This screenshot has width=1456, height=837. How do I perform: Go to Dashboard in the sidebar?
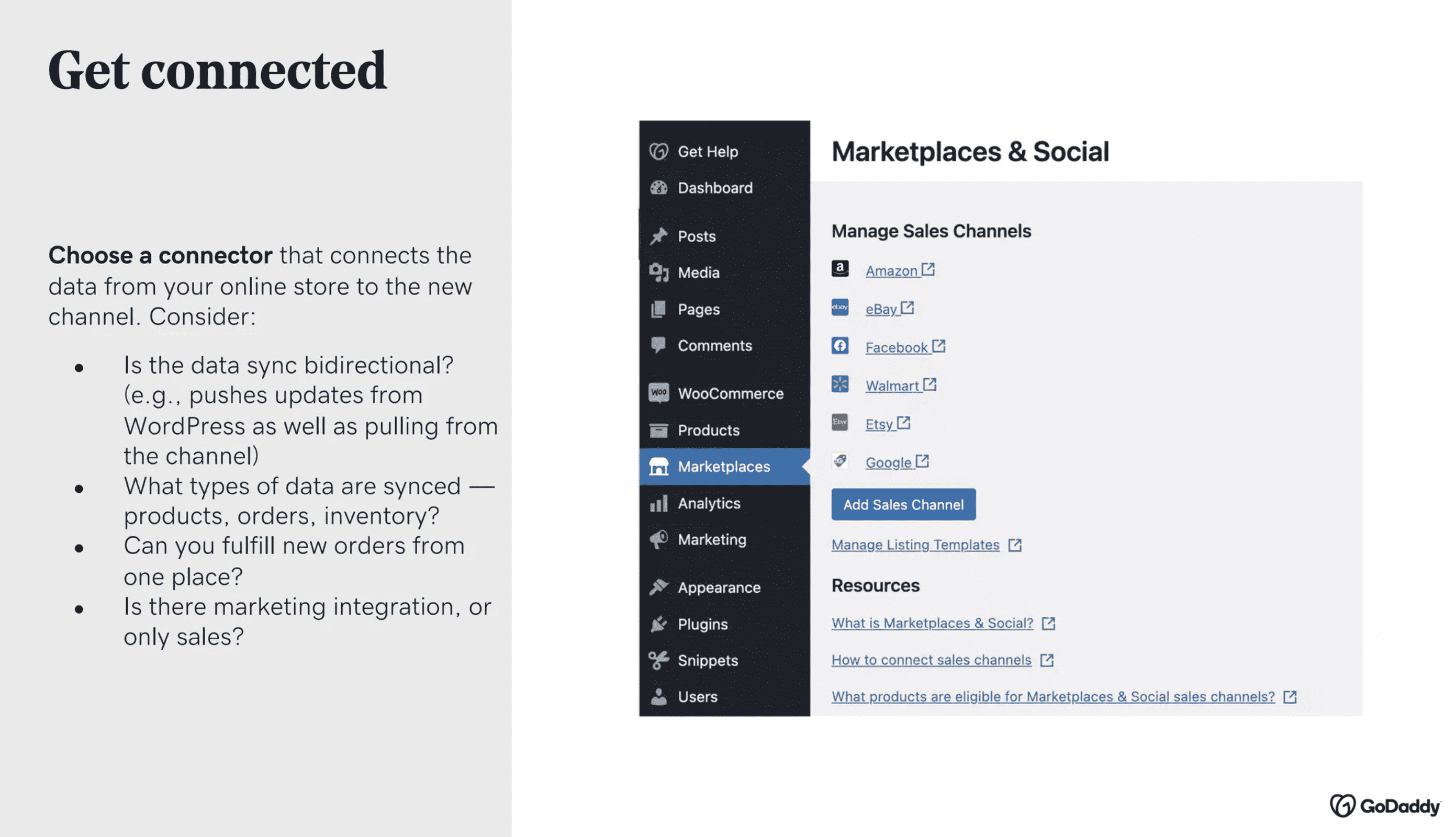point(724,188)
